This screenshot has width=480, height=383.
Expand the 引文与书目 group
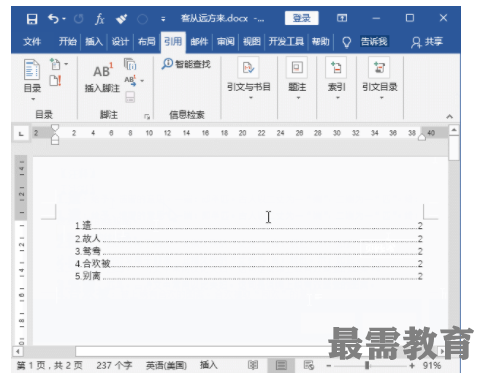[x=249, y=78]
